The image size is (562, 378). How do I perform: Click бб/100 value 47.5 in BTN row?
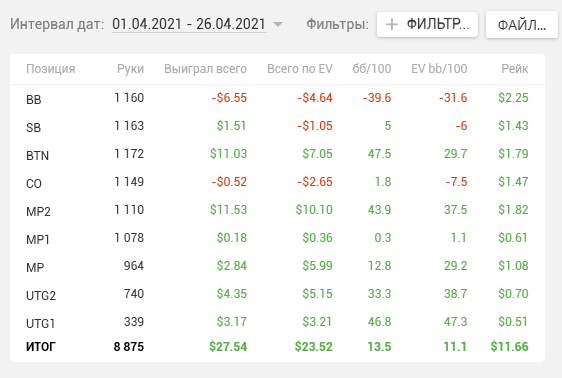[x=379, y=153]
